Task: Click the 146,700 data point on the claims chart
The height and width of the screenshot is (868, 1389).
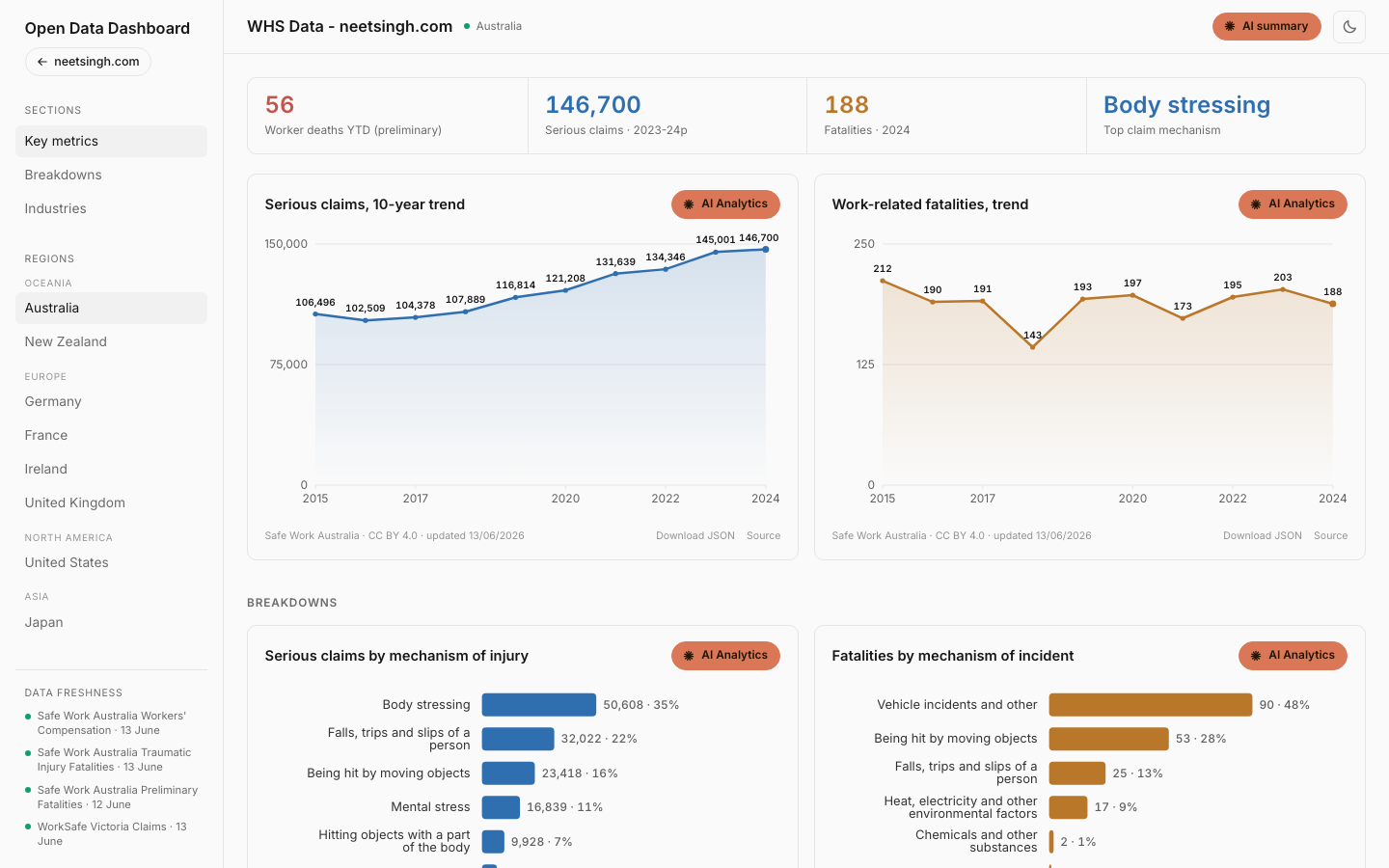Action: click(x=766, y=250)
